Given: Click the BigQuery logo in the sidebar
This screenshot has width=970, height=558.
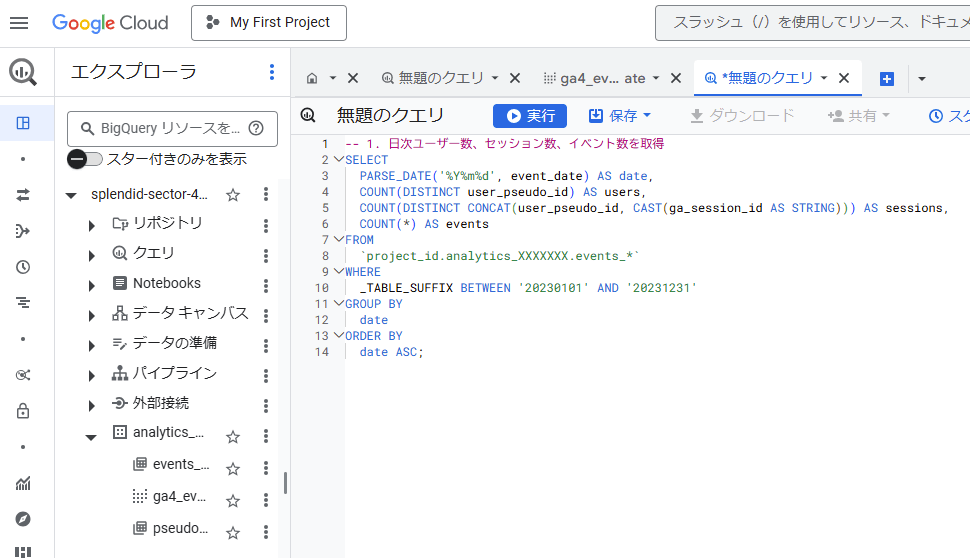Looking at the screenshot, I should point(23,72).
